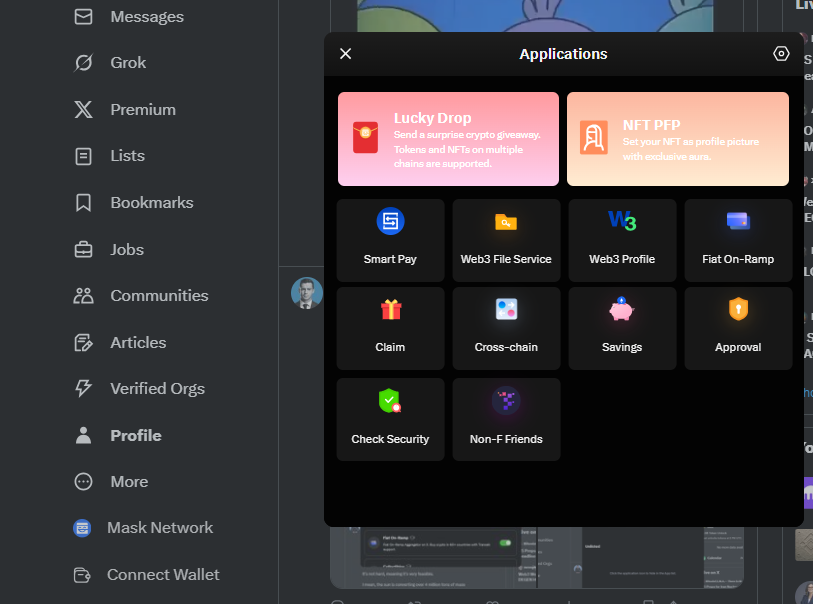Close the Applications dialog

coord(345,53)
